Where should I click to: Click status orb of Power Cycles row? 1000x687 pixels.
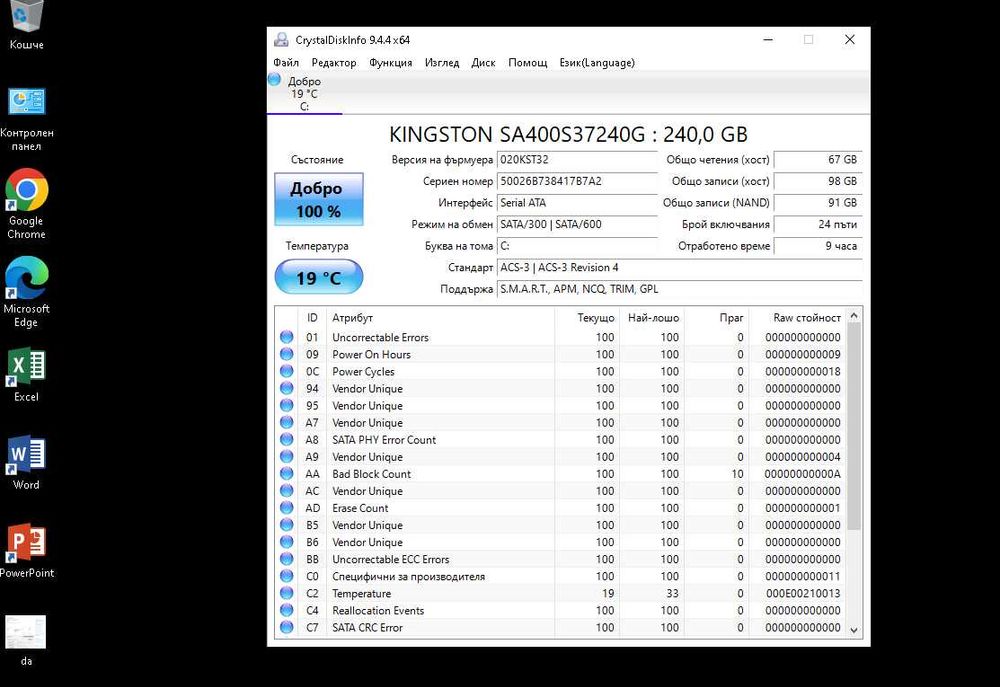(x=286, y=371)
